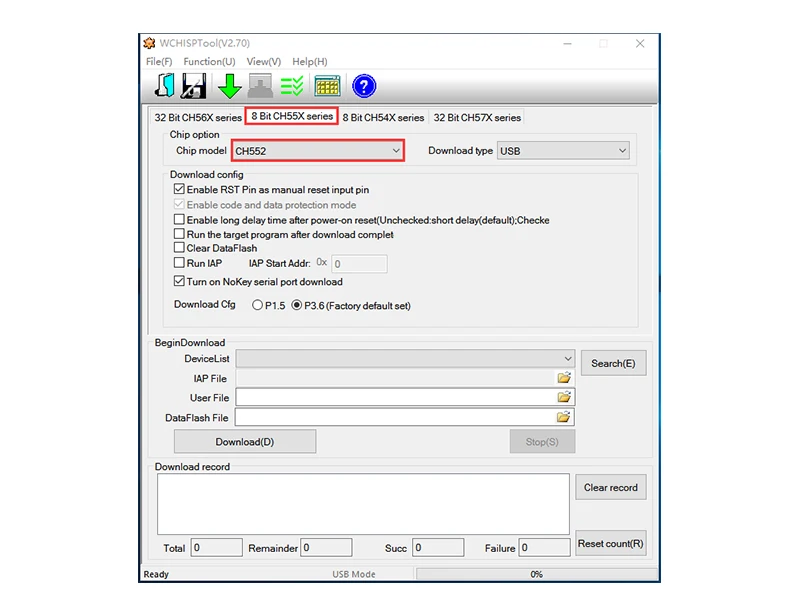Image resolution: width=800 pixels, height=614 pixels.
Task: Click the USB Mode status bar text
Action: [354, 574]
